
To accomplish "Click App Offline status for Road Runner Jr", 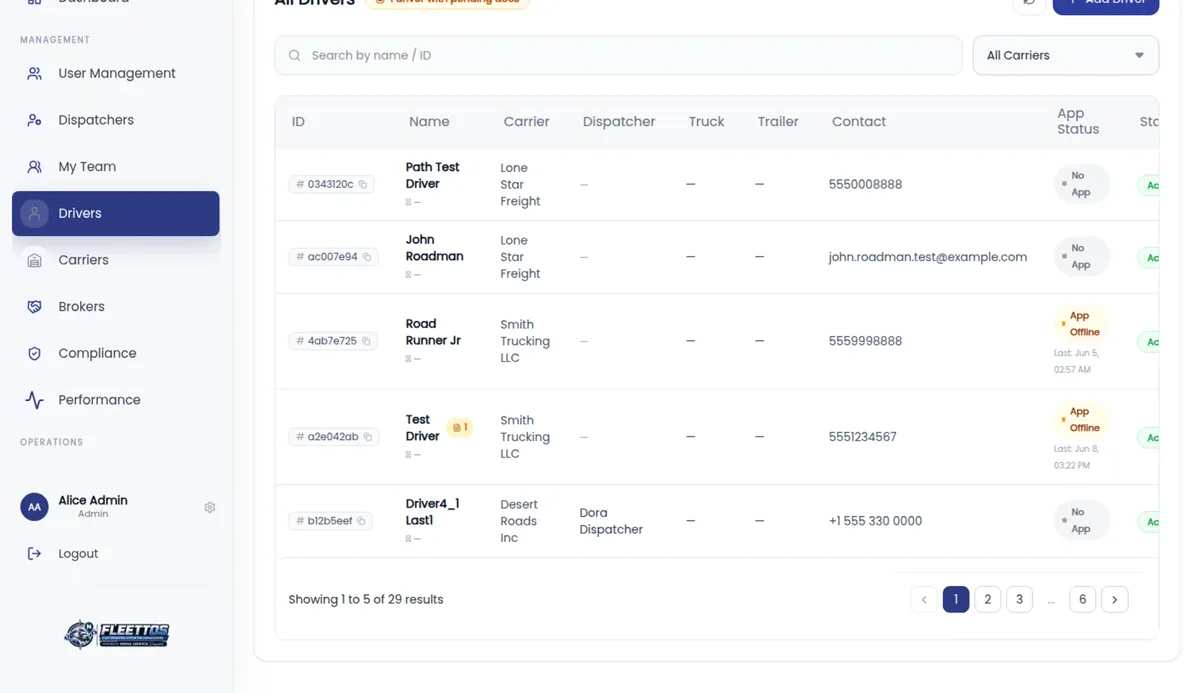I will (x=1082, y=324).
